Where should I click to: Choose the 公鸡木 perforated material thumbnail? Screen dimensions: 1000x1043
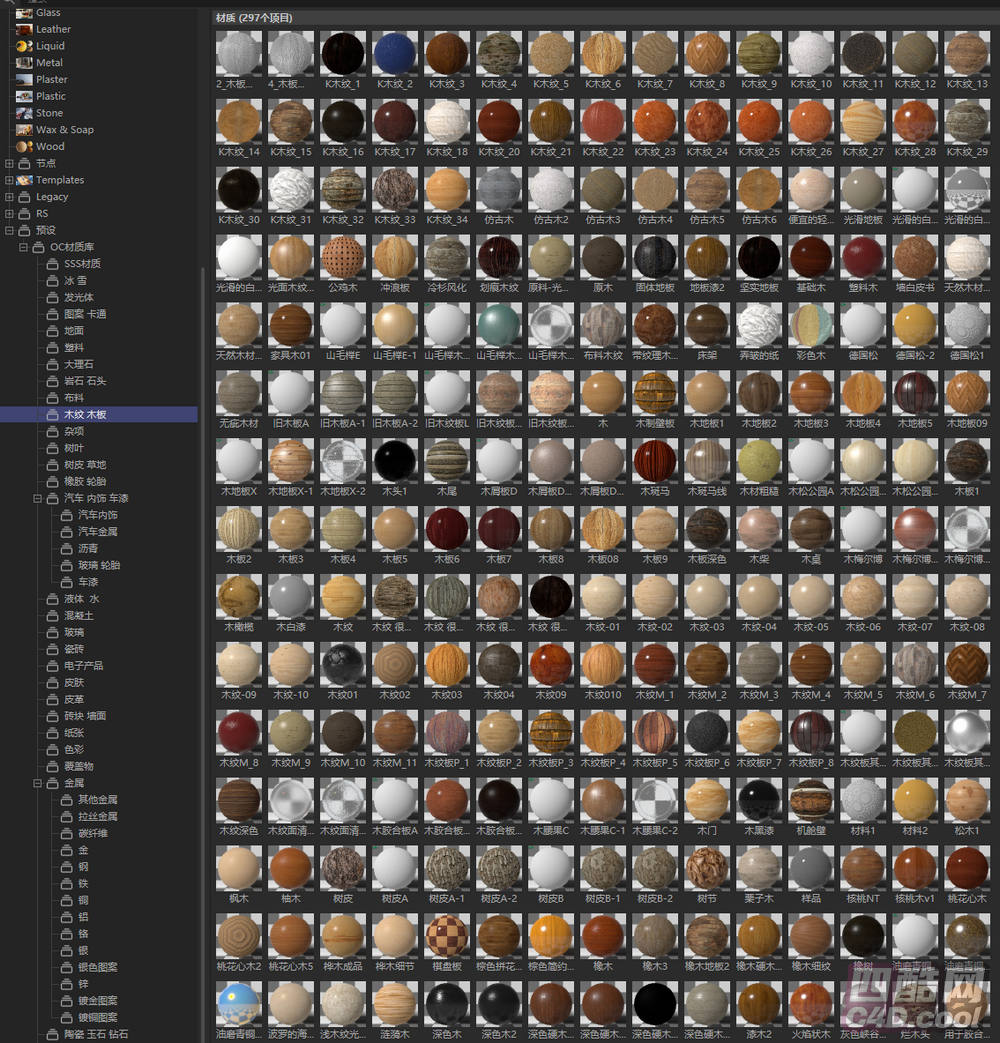point(343,257)
